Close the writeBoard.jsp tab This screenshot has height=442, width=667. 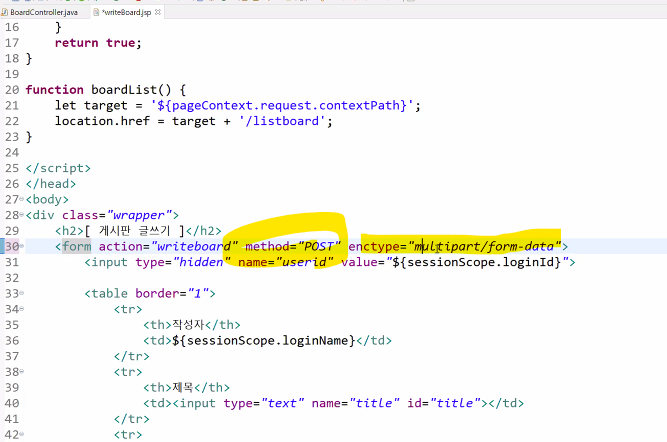pyautogui.click(x=158, y=12)
